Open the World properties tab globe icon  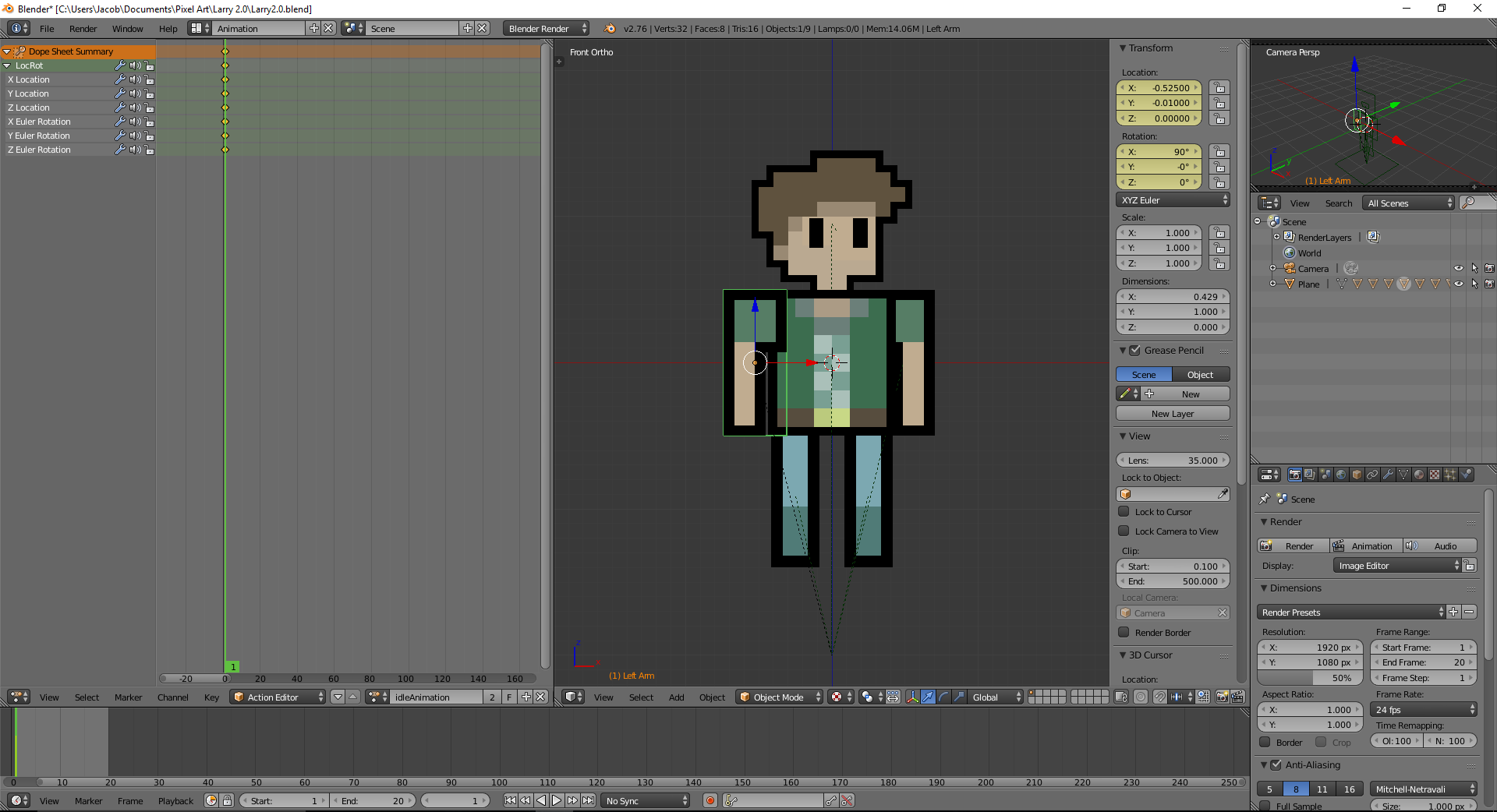1341,475
